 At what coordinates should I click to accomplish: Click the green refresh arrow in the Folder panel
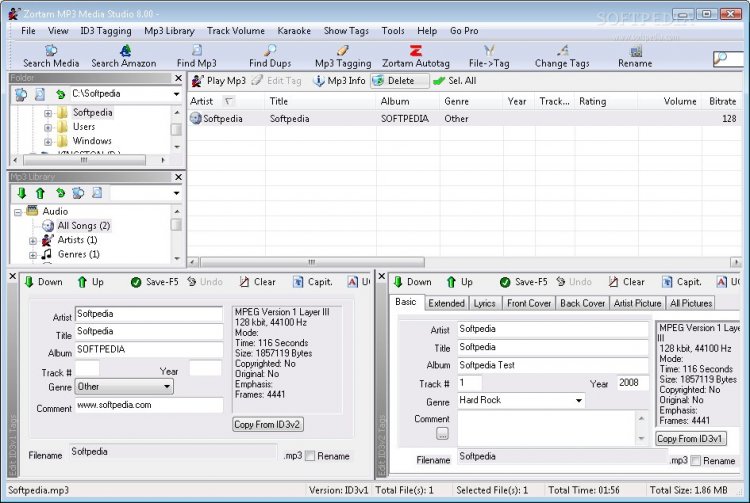coord(60,94)
